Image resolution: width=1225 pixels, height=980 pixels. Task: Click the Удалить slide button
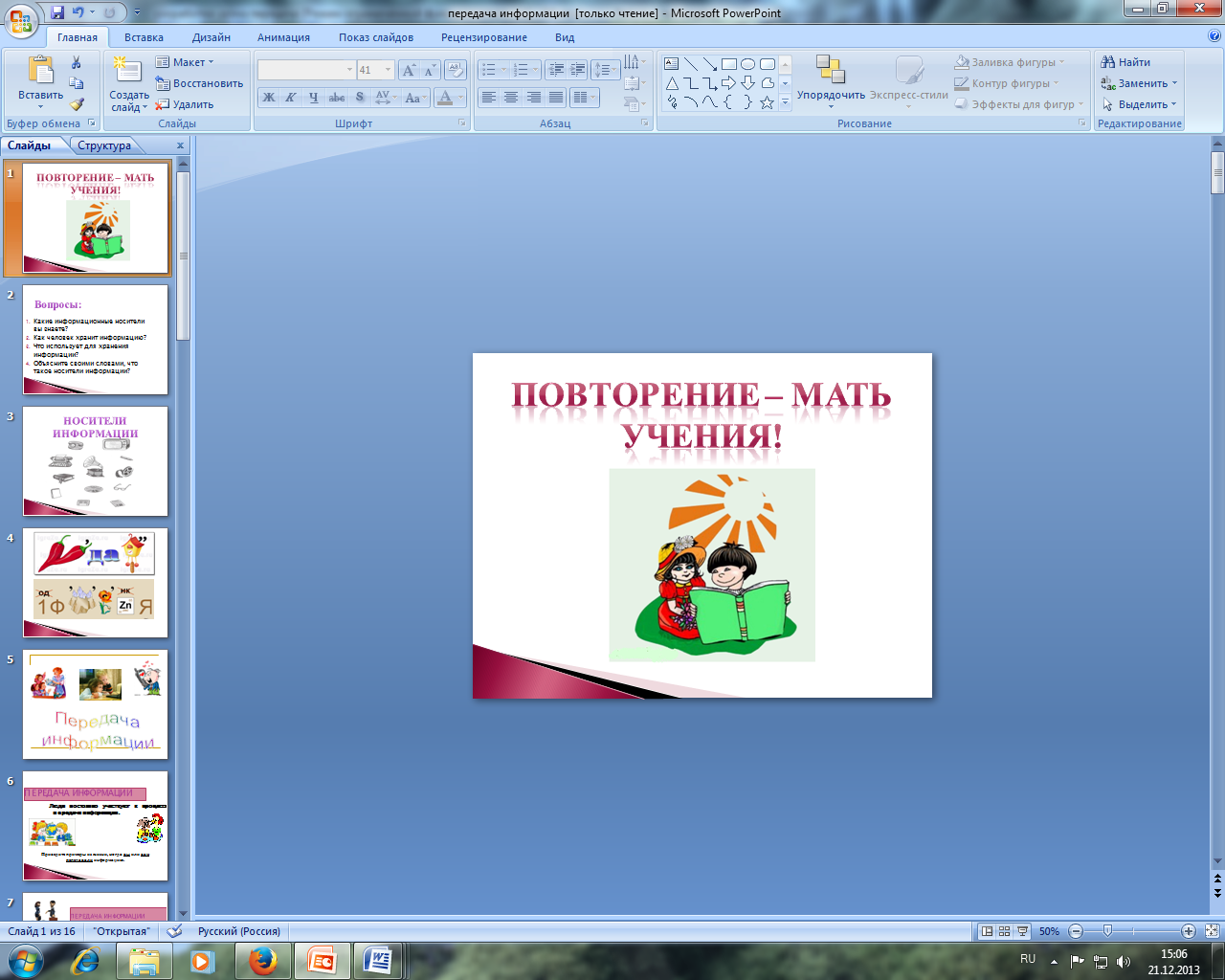[x=186, y=104]
